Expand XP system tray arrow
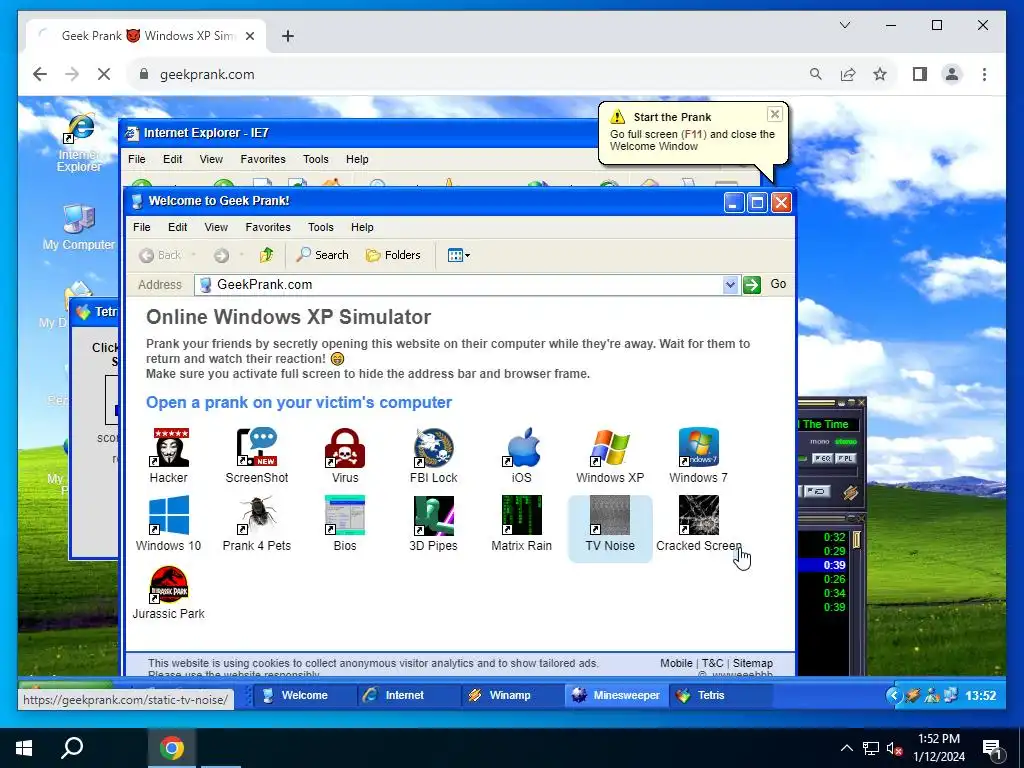The width and height of the screenshot is (1024, 768). [893, 696]
